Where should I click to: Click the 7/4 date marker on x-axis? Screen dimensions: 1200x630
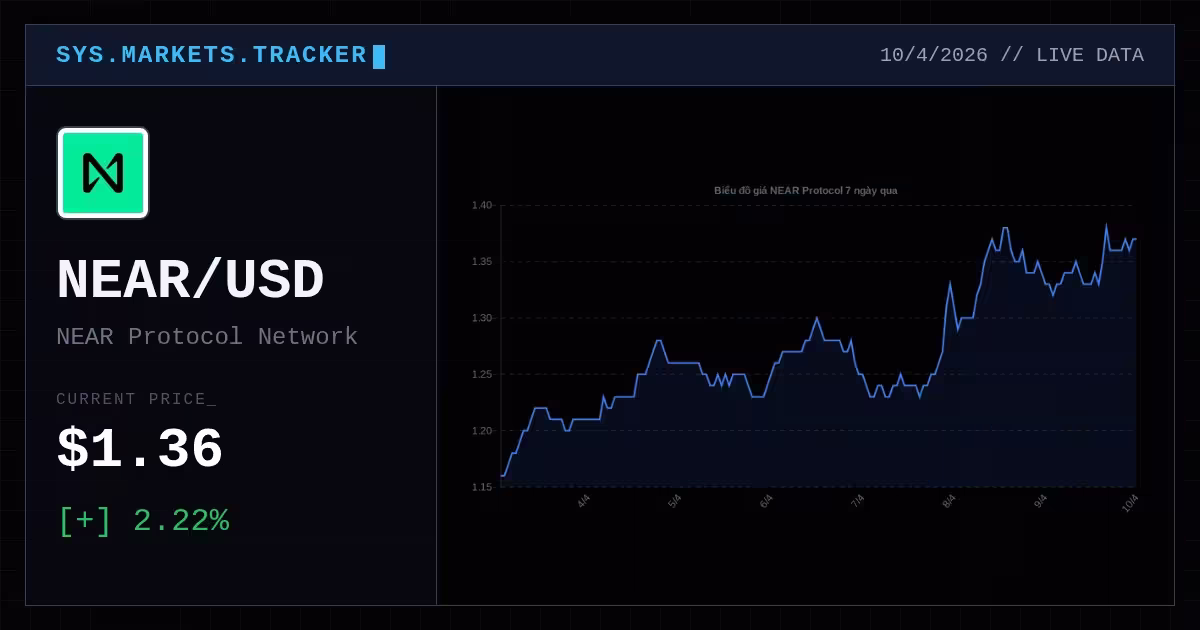click(857, 500)
